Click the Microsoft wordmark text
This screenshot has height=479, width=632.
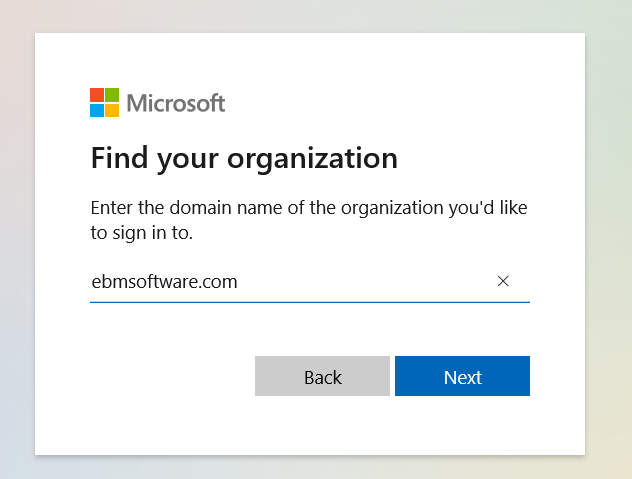[176, 103]
